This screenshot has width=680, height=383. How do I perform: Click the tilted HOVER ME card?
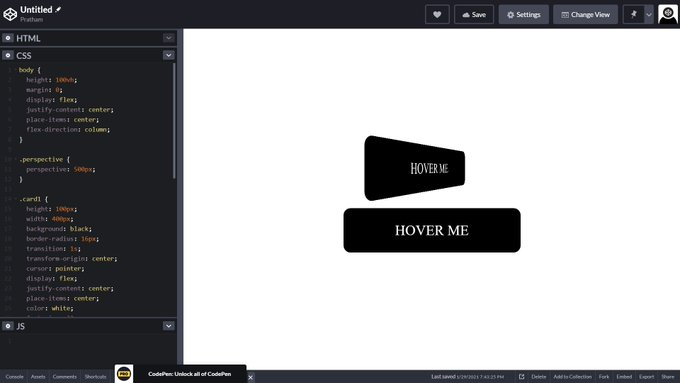click(x=415, y=168)
